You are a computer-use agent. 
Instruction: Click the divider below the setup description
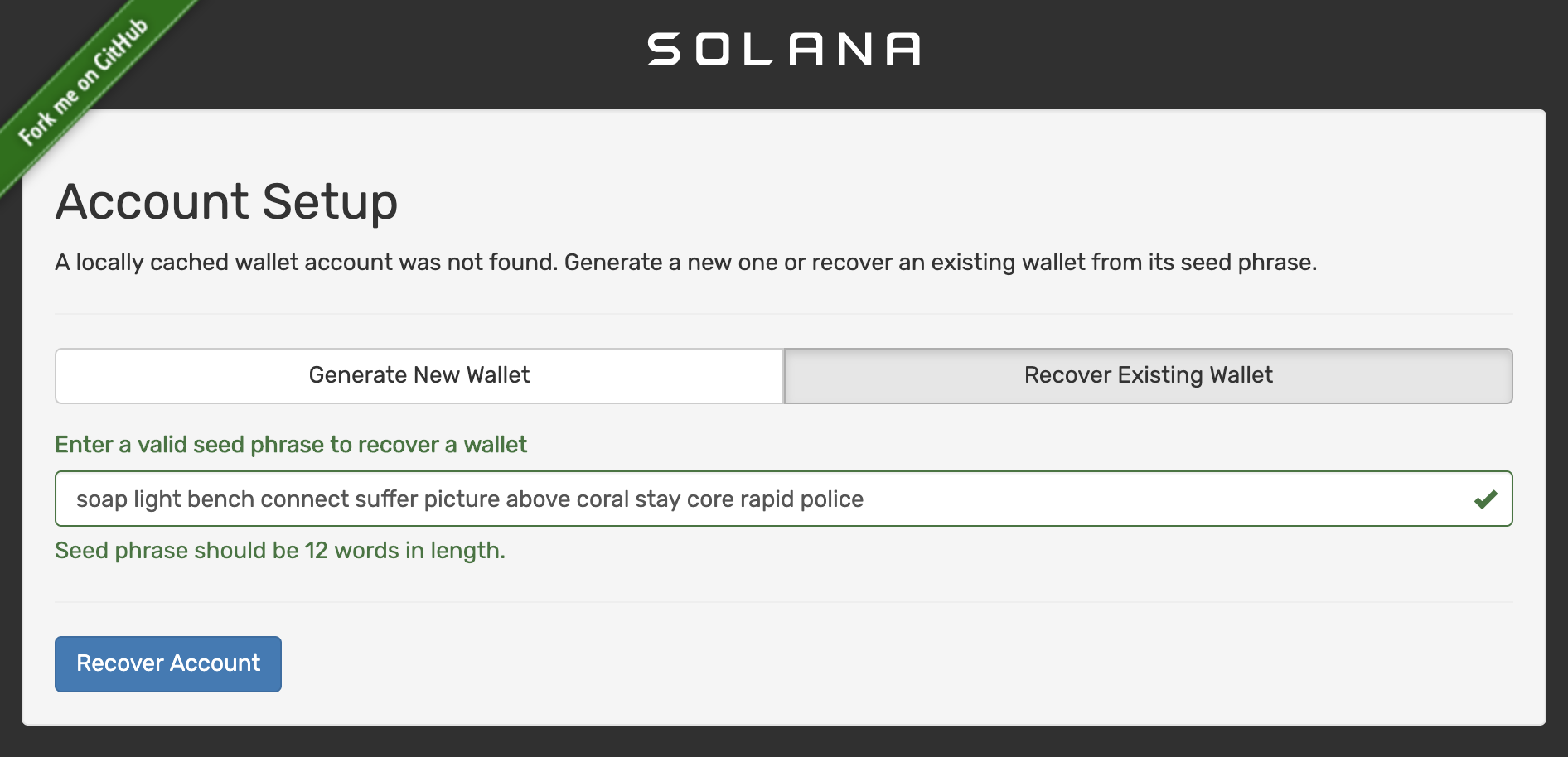point(784,314)
